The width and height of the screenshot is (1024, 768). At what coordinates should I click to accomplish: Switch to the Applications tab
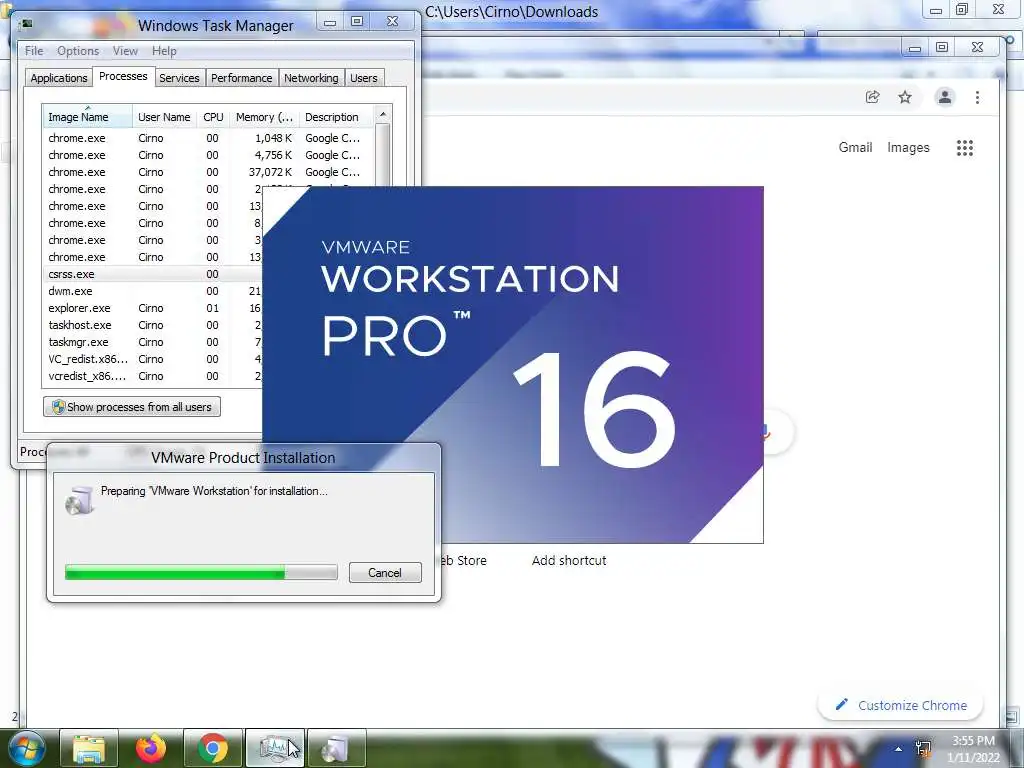(59, 78)
